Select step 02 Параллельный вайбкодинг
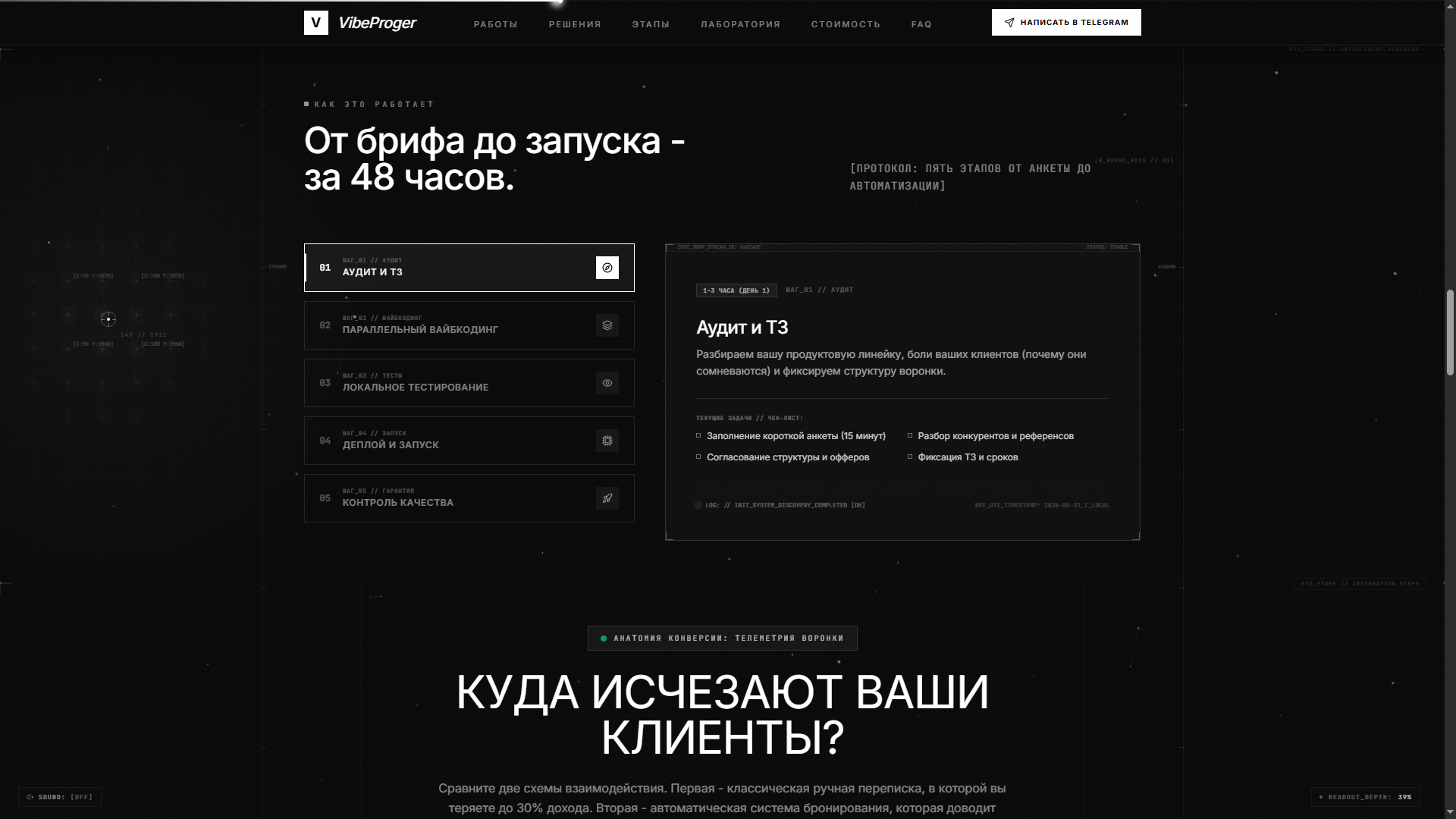 [x=469, y=325]
